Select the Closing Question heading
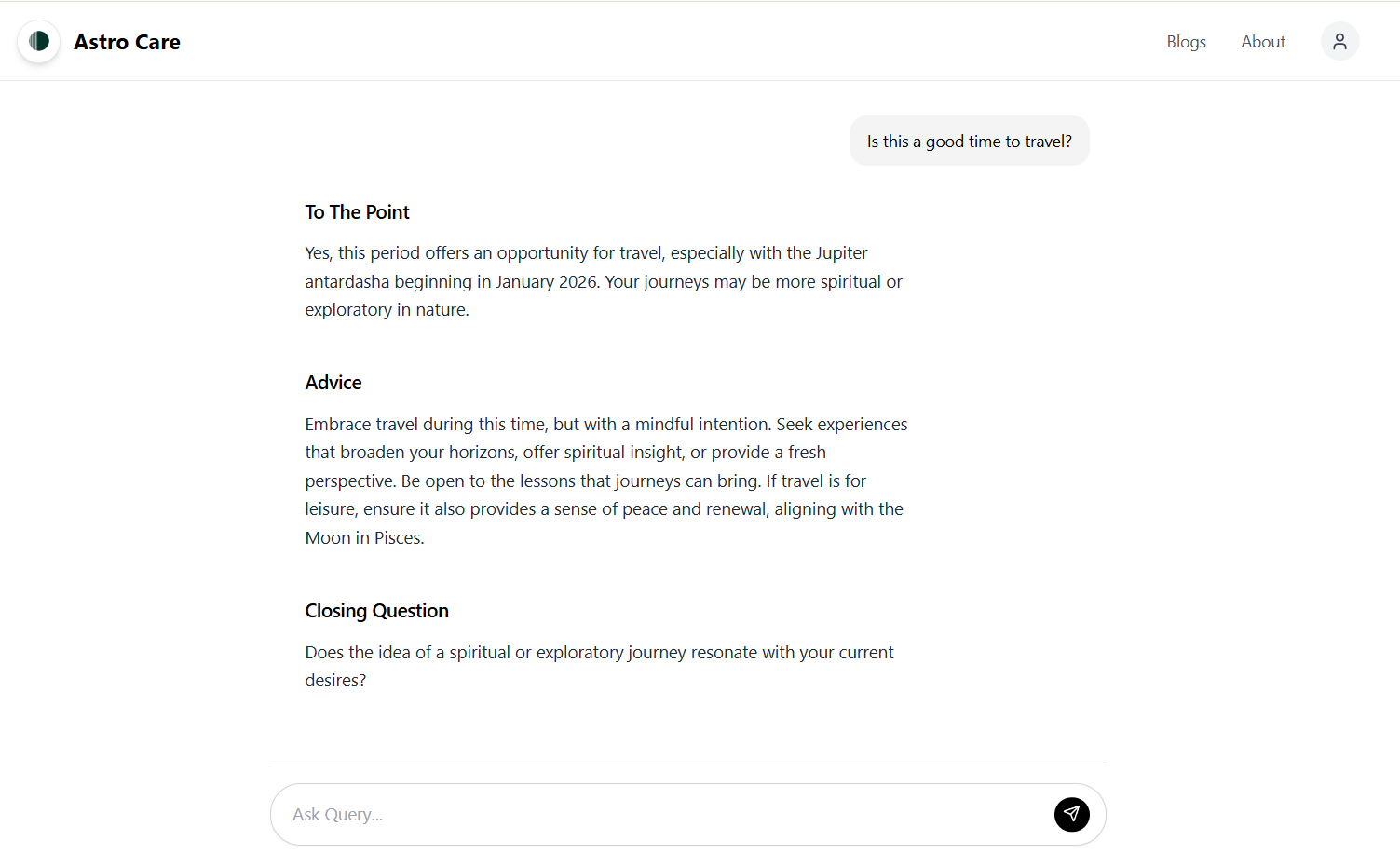This screenshot has height=867, width=1400. [x=376, y=610]
